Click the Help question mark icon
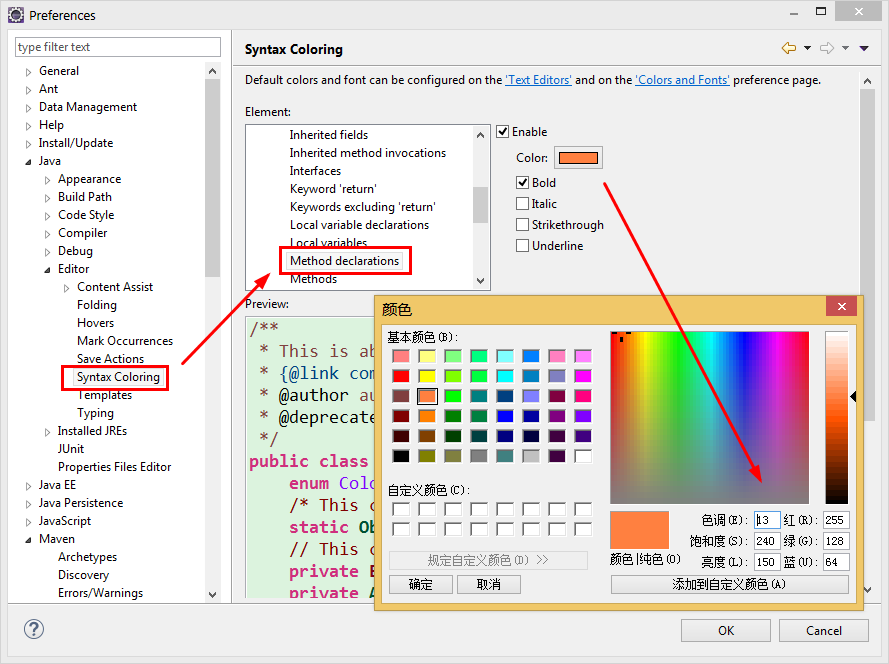The image size is (889, 664). click(x=34, y=629)
